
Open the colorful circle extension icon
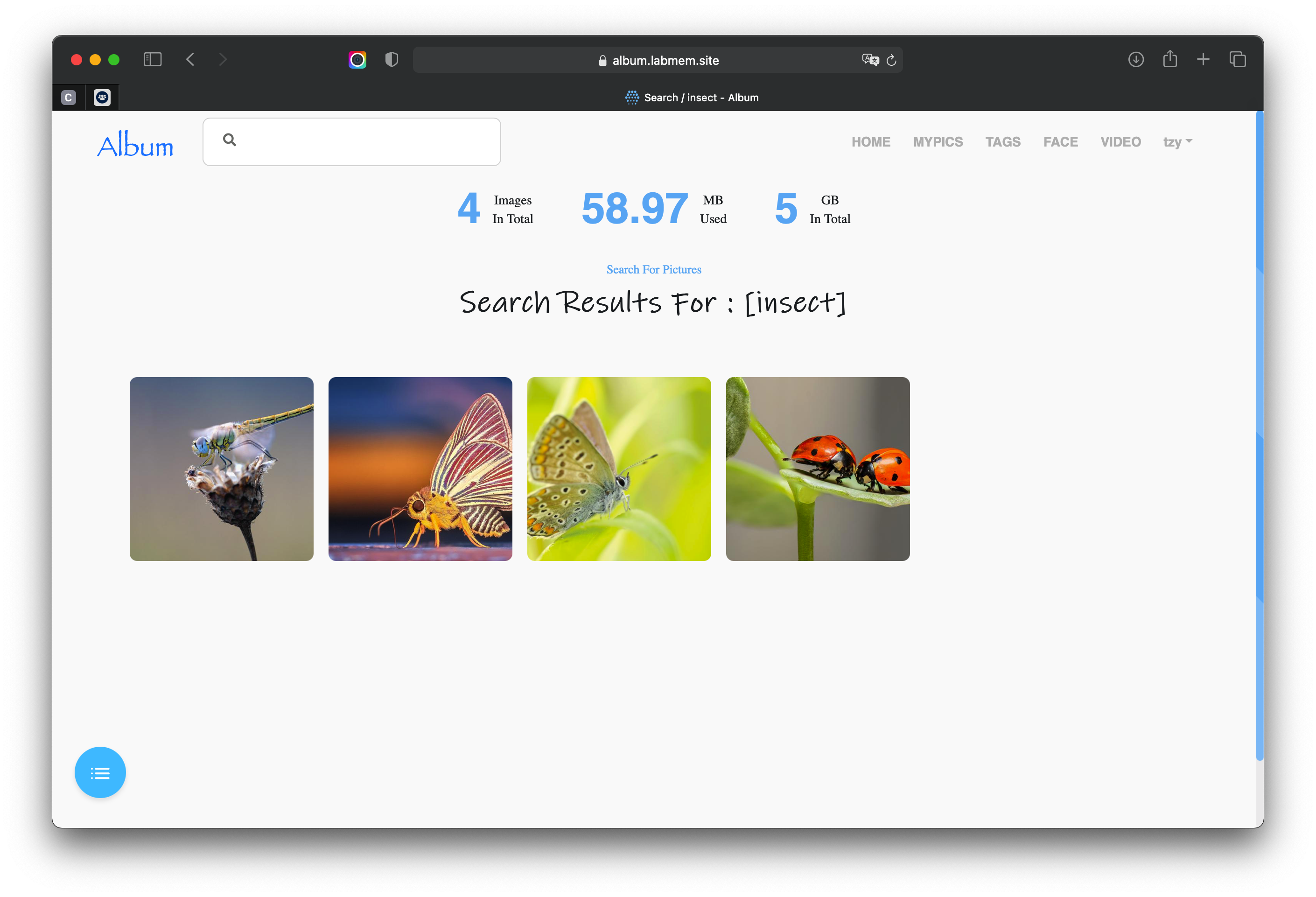[357, 59]
